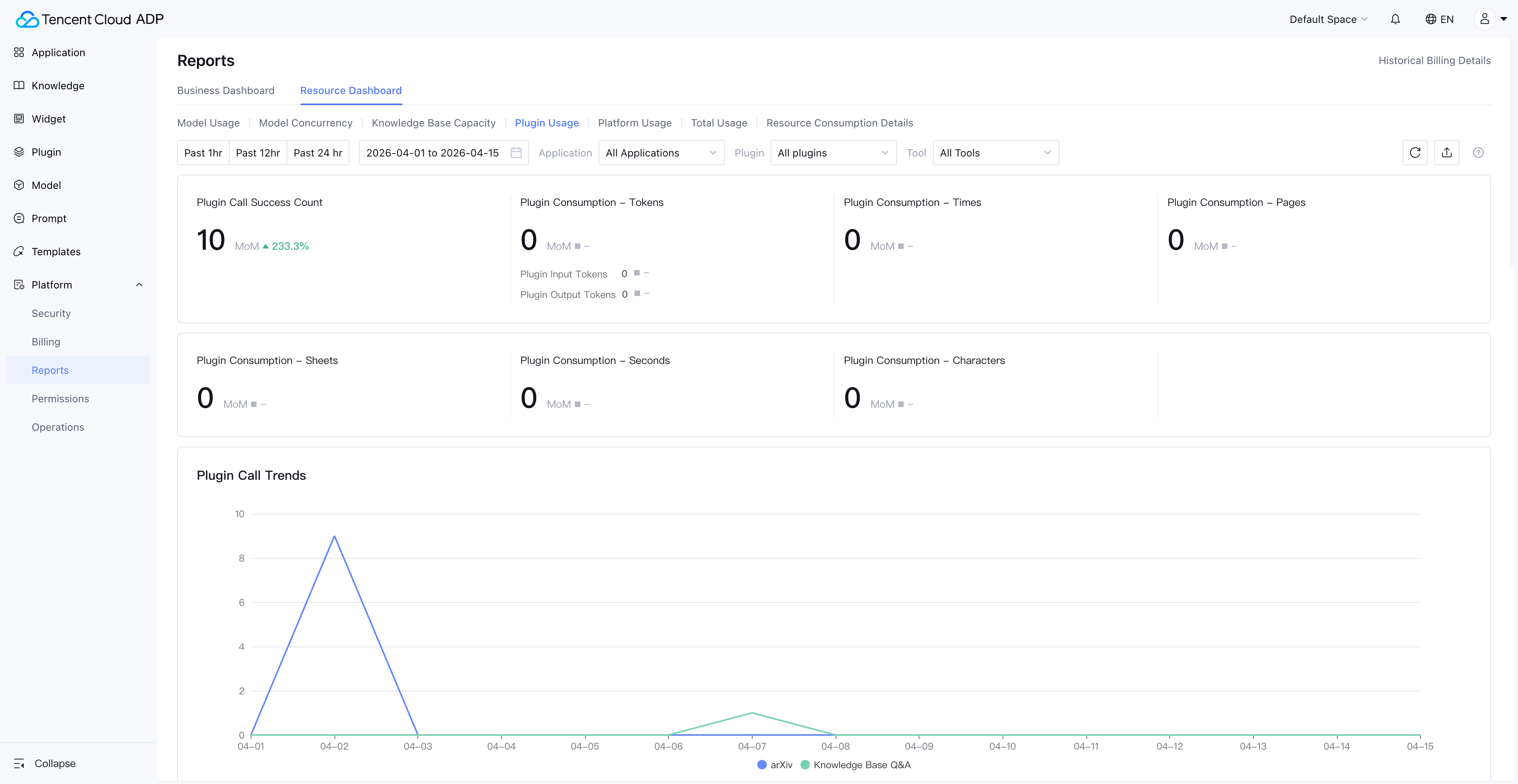Select the Past 12hr time range
The image size is (1518, 784).
(x=257, y=153)
